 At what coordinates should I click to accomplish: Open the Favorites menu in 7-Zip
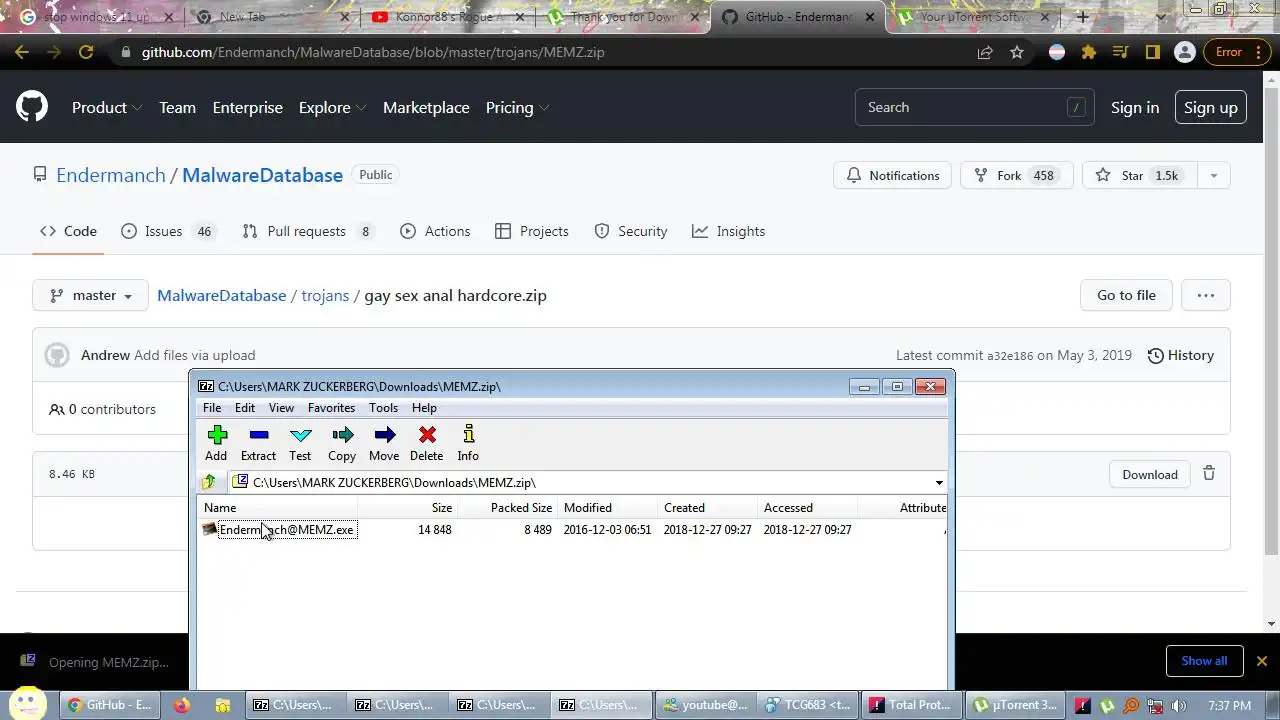331,408
